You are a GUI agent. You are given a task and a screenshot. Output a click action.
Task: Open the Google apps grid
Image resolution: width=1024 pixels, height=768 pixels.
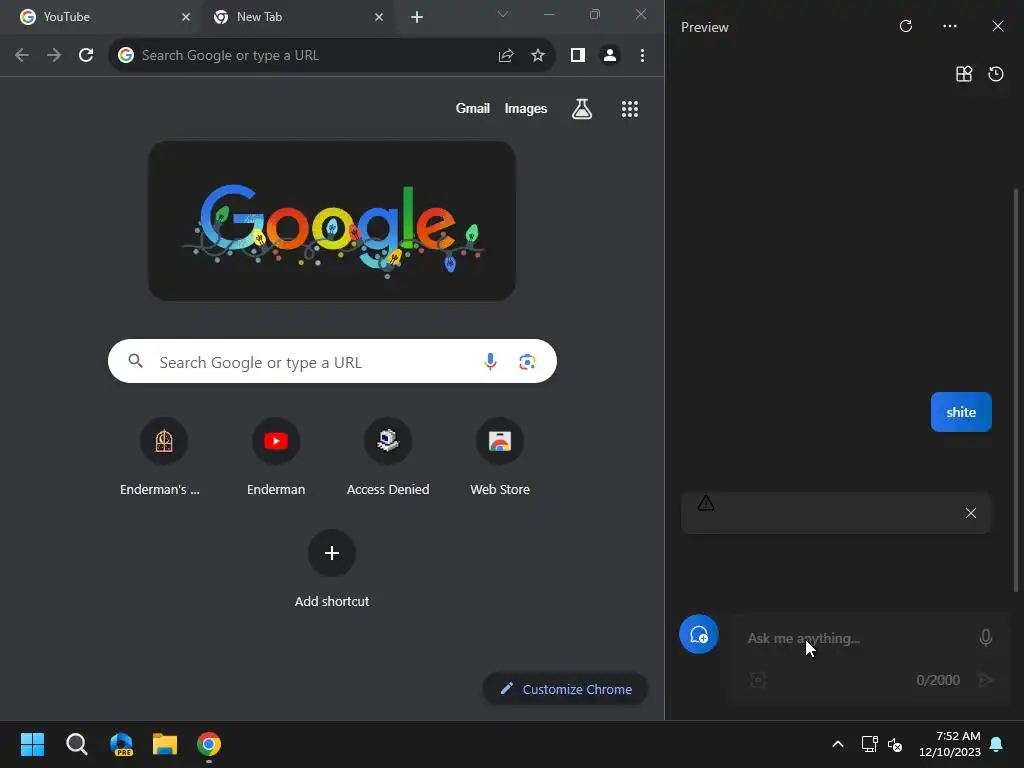[x=630, y=108]
